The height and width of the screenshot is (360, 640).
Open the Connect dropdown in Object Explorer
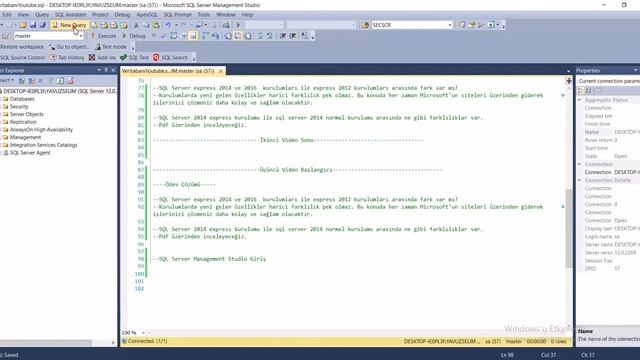tap(7, 80)
